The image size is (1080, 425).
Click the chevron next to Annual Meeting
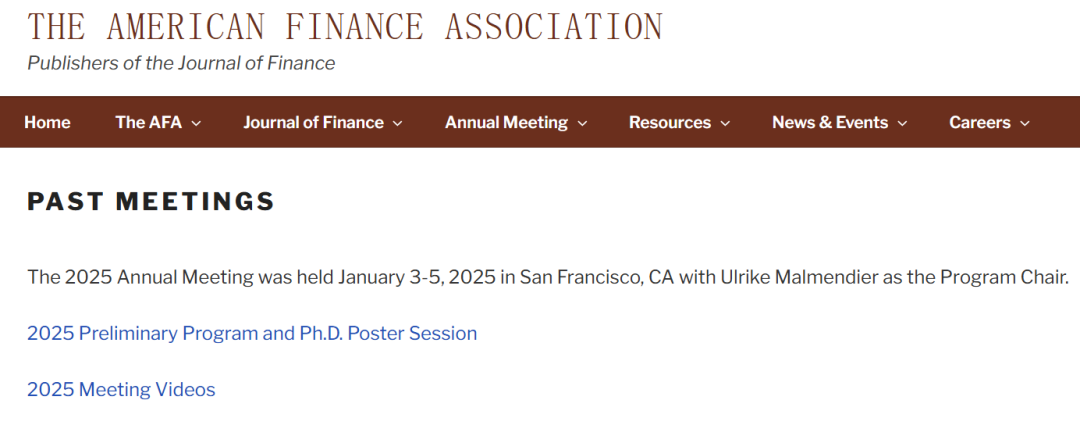tap(582, 123)
